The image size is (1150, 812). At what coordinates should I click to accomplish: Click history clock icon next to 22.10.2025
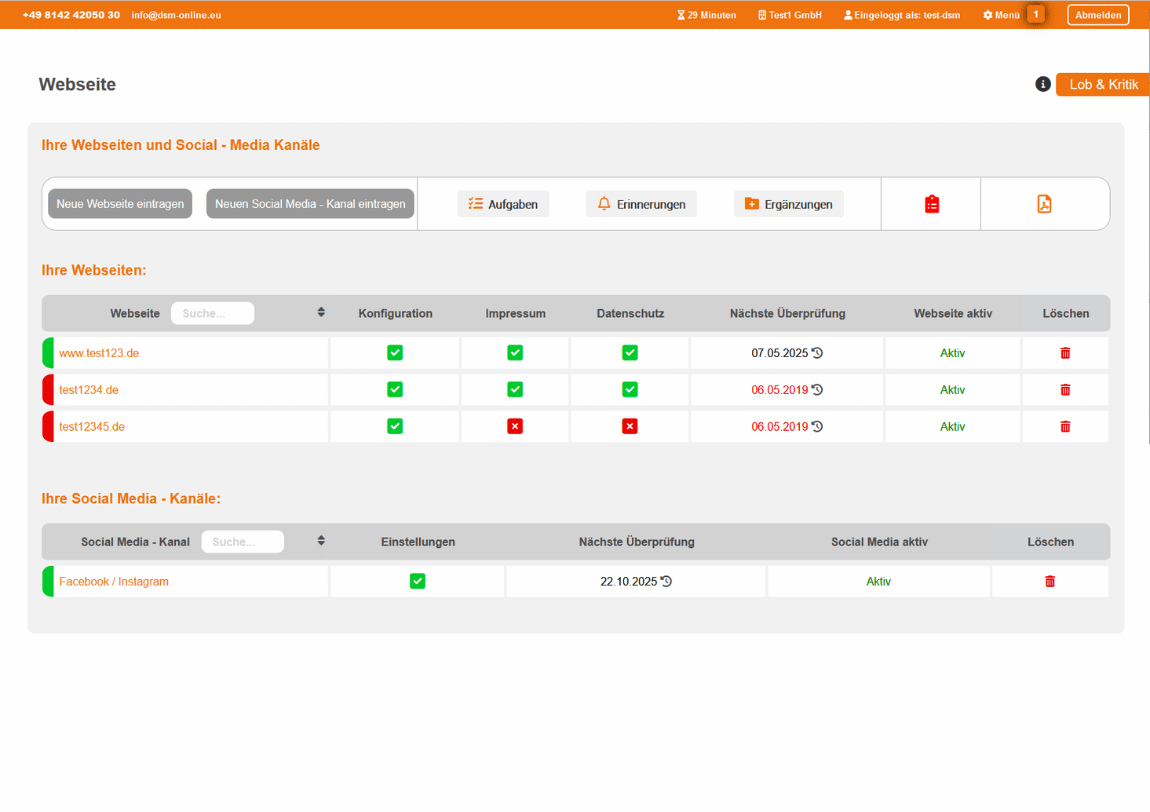coord(667,582)
